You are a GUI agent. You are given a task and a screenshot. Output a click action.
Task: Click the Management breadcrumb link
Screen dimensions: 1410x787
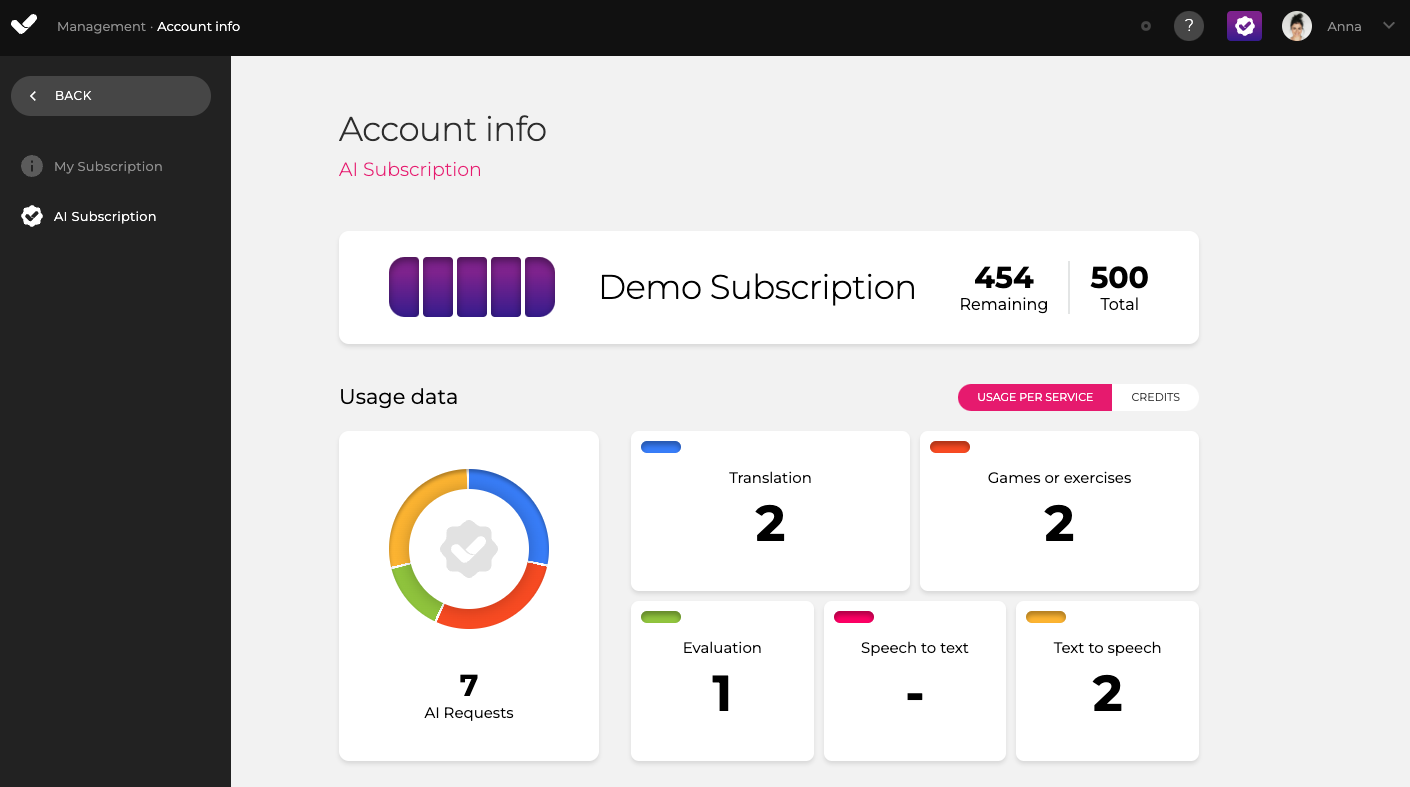[101, 27]
